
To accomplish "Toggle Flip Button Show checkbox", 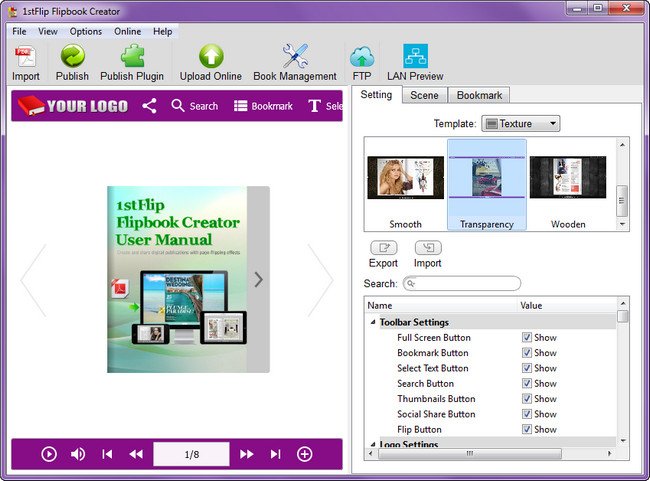I will [x=526, y=430].
